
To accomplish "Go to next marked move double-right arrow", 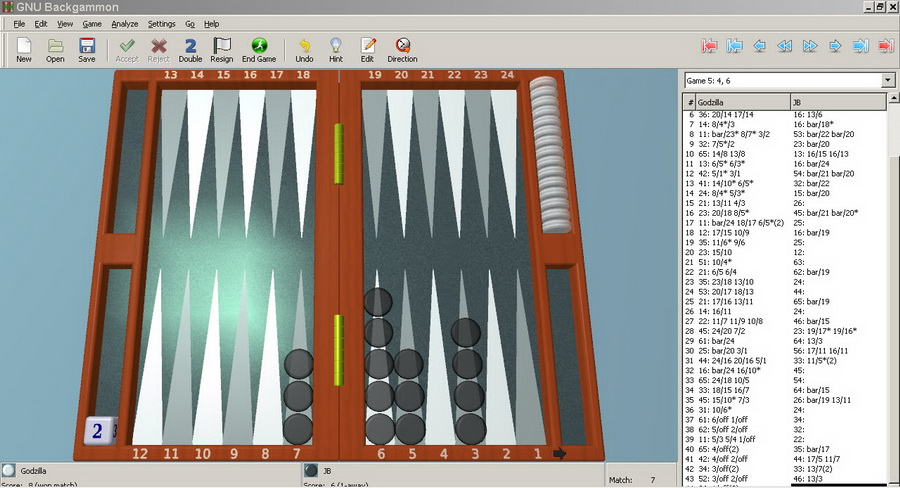I will click(x=810, y=46).
